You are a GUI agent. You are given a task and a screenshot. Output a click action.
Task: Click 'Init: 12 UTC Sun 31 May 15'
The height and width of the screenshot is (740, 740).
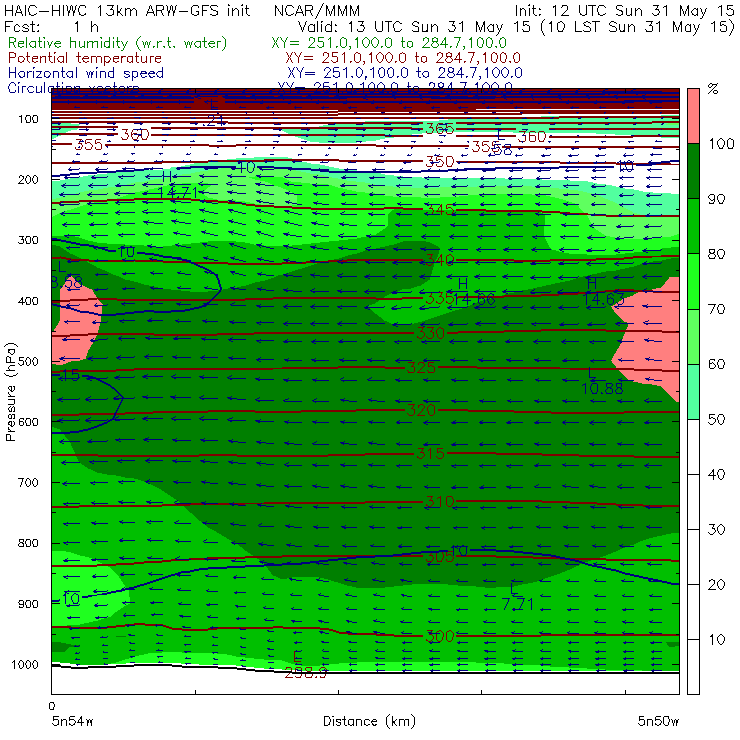coord(624,11)
